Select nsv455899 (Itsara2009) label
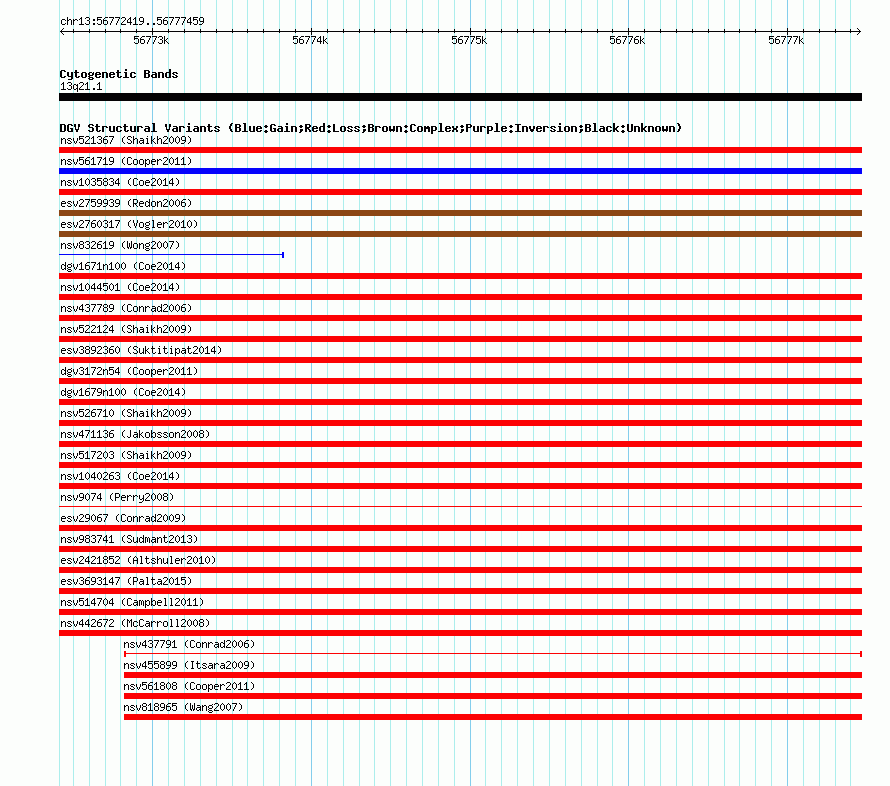Image resolution: width=890 pixels, height=786 pixels. click(189, 665)
